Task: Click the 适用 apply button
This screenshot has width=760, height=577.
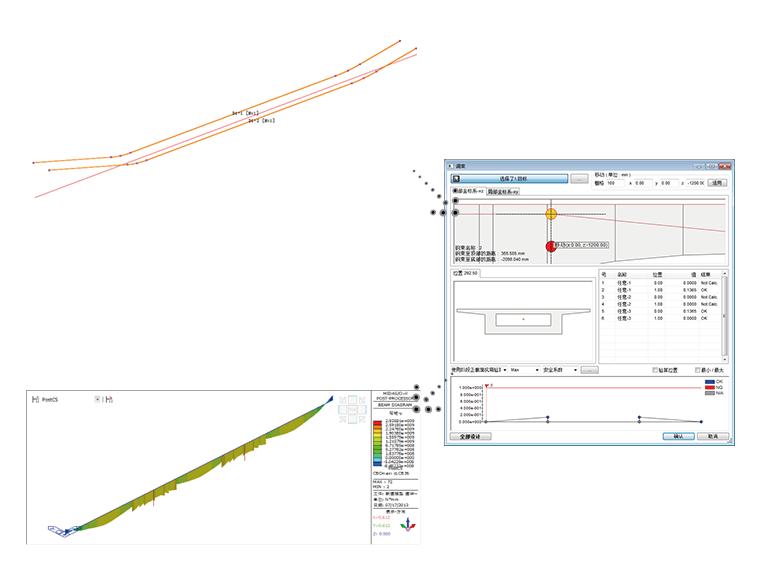Action: point(717,183)
